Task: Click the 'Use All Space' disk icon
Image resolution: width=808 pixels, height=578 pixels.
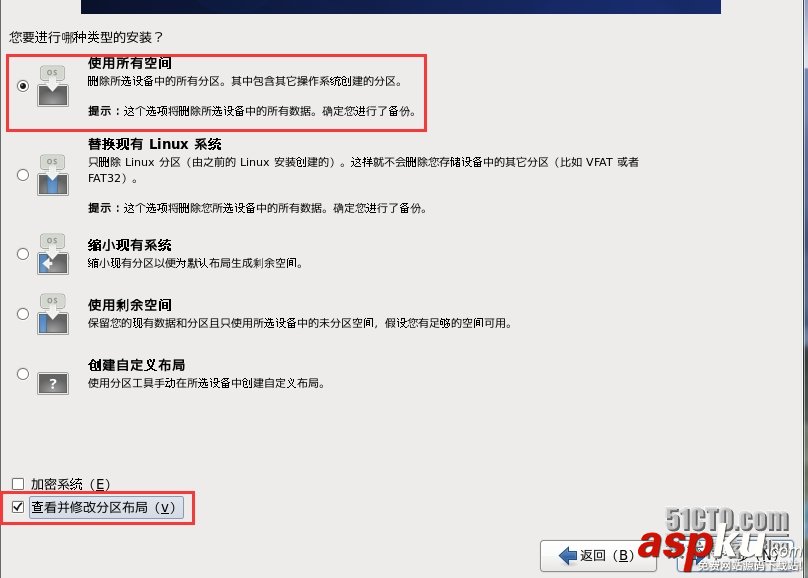Action: [53, 86]
